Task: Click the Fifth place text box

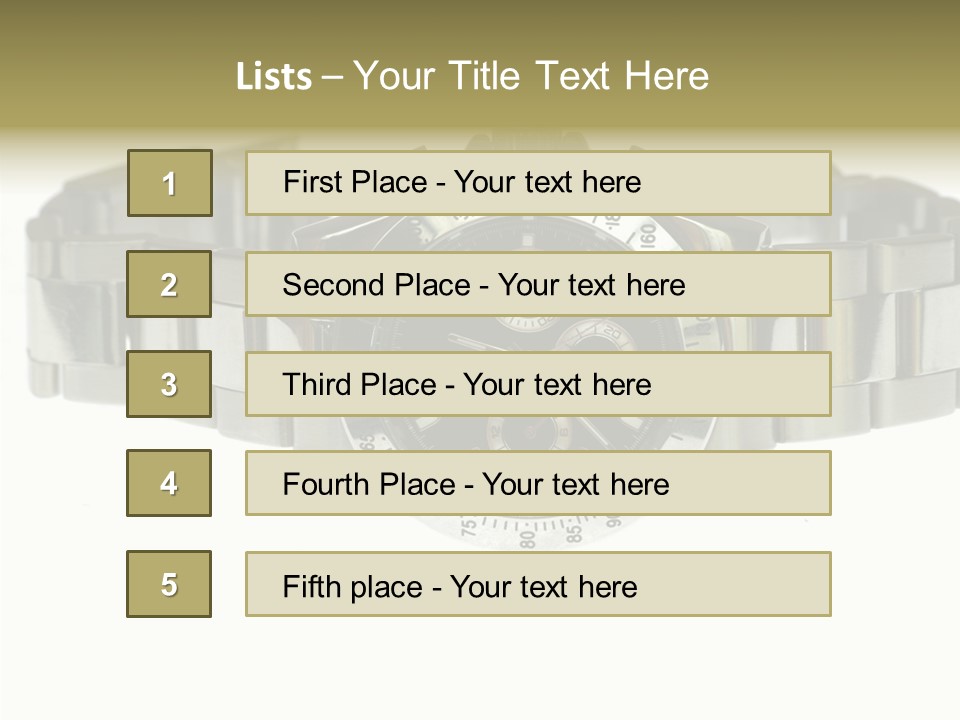Action: (x=538, y=584)
